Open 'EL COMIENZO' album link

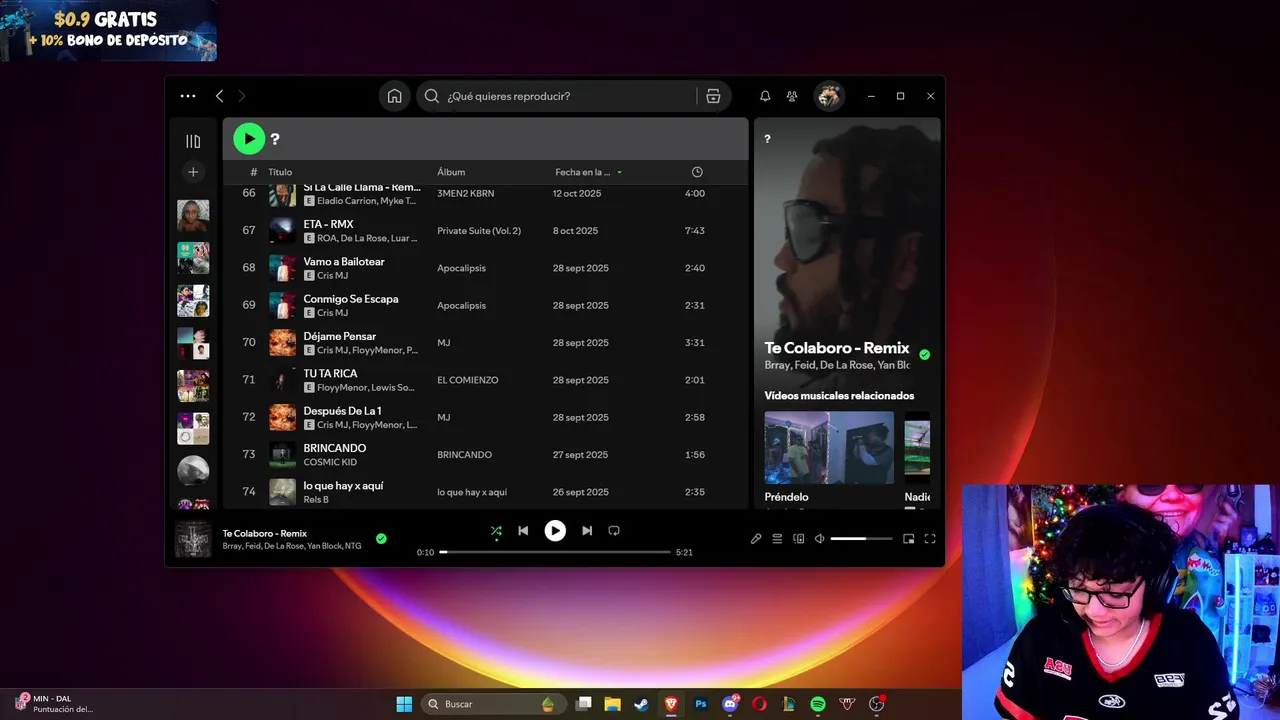(x=467, y=380)
